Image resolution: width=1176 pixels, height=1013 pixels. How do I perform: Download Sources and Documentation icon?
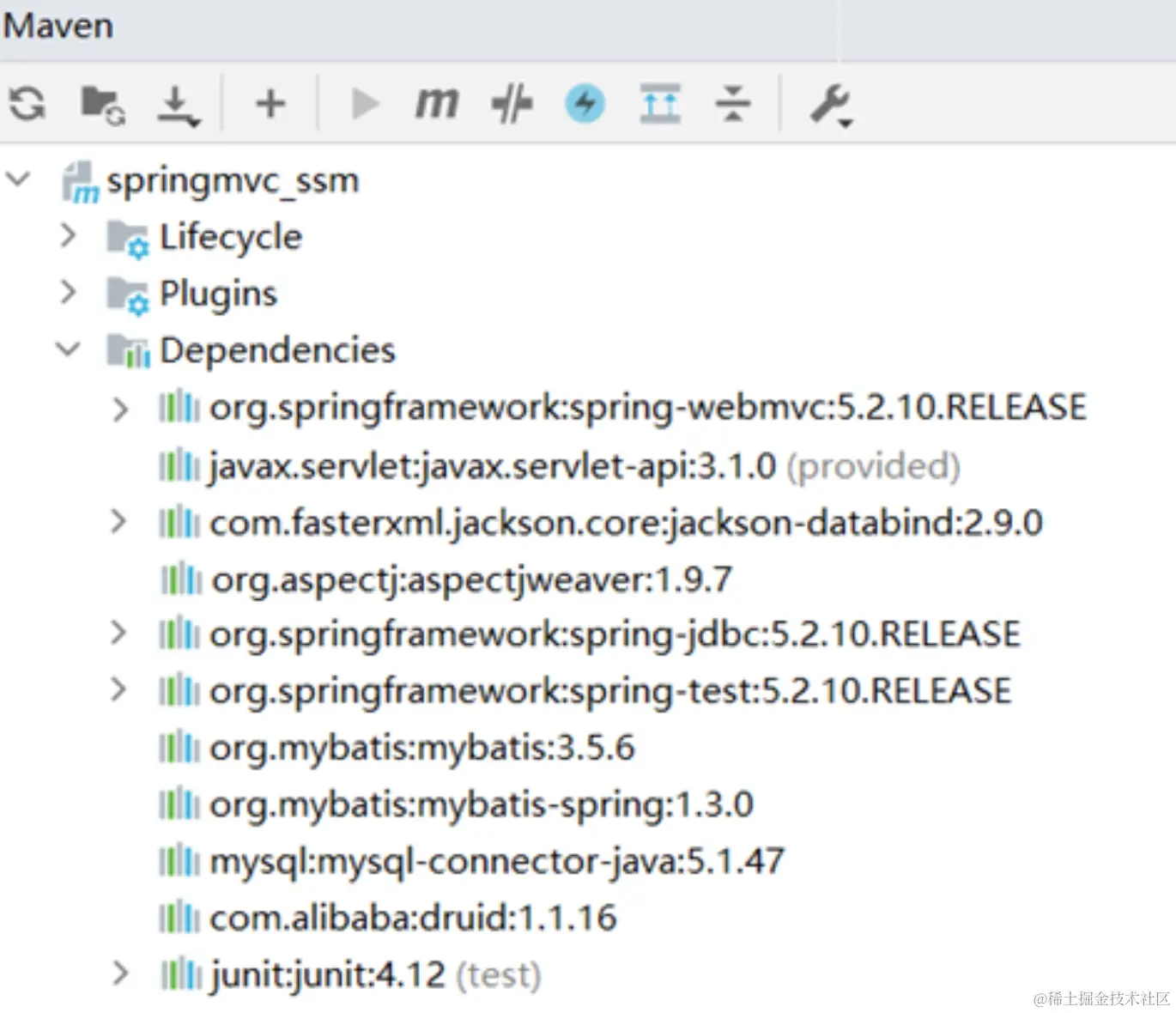click(x=178, y=106)
